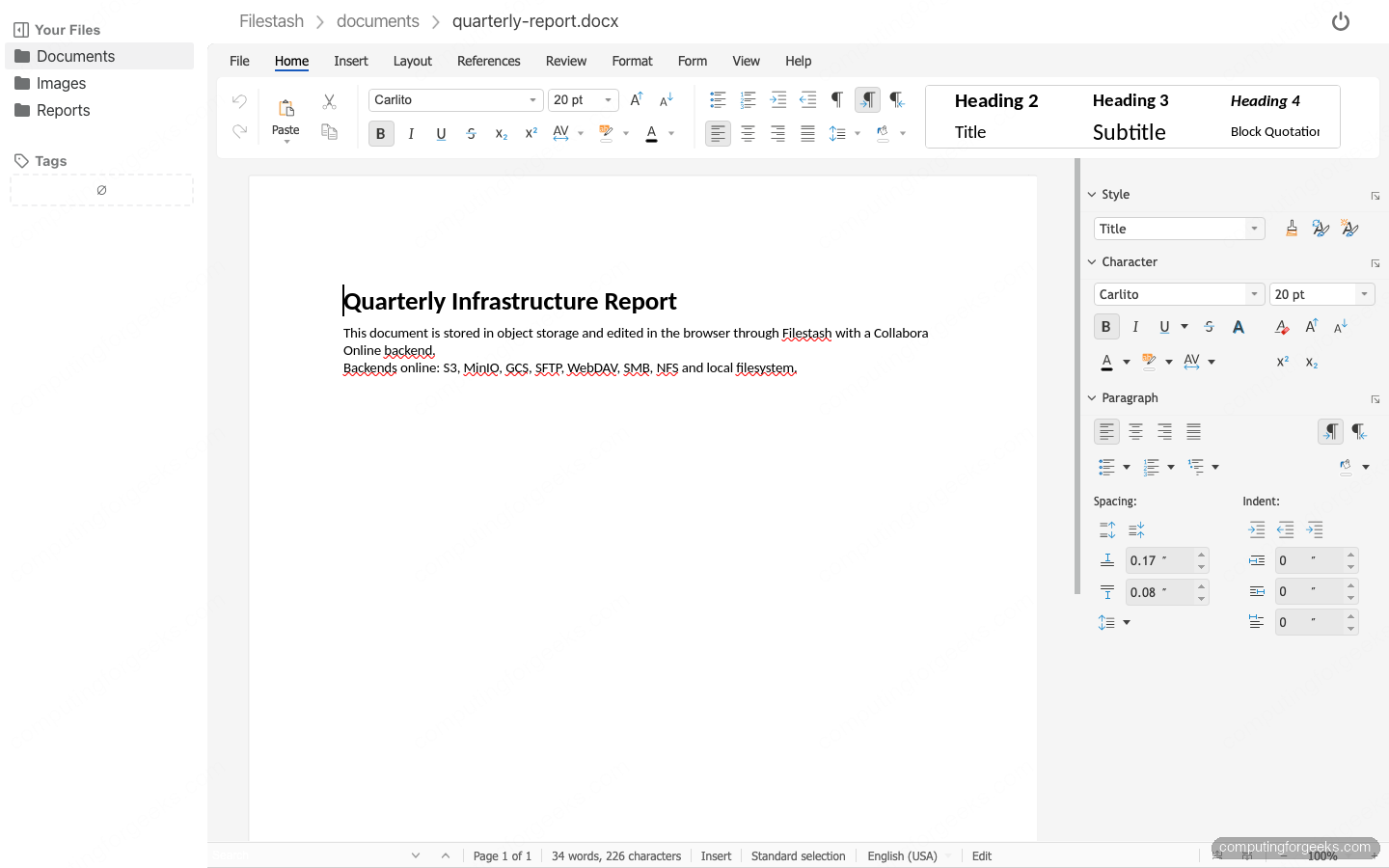Toggle formatting marks pilcrow in toolbar
The image size is (1389, 868).
click(x=837, y=99)
